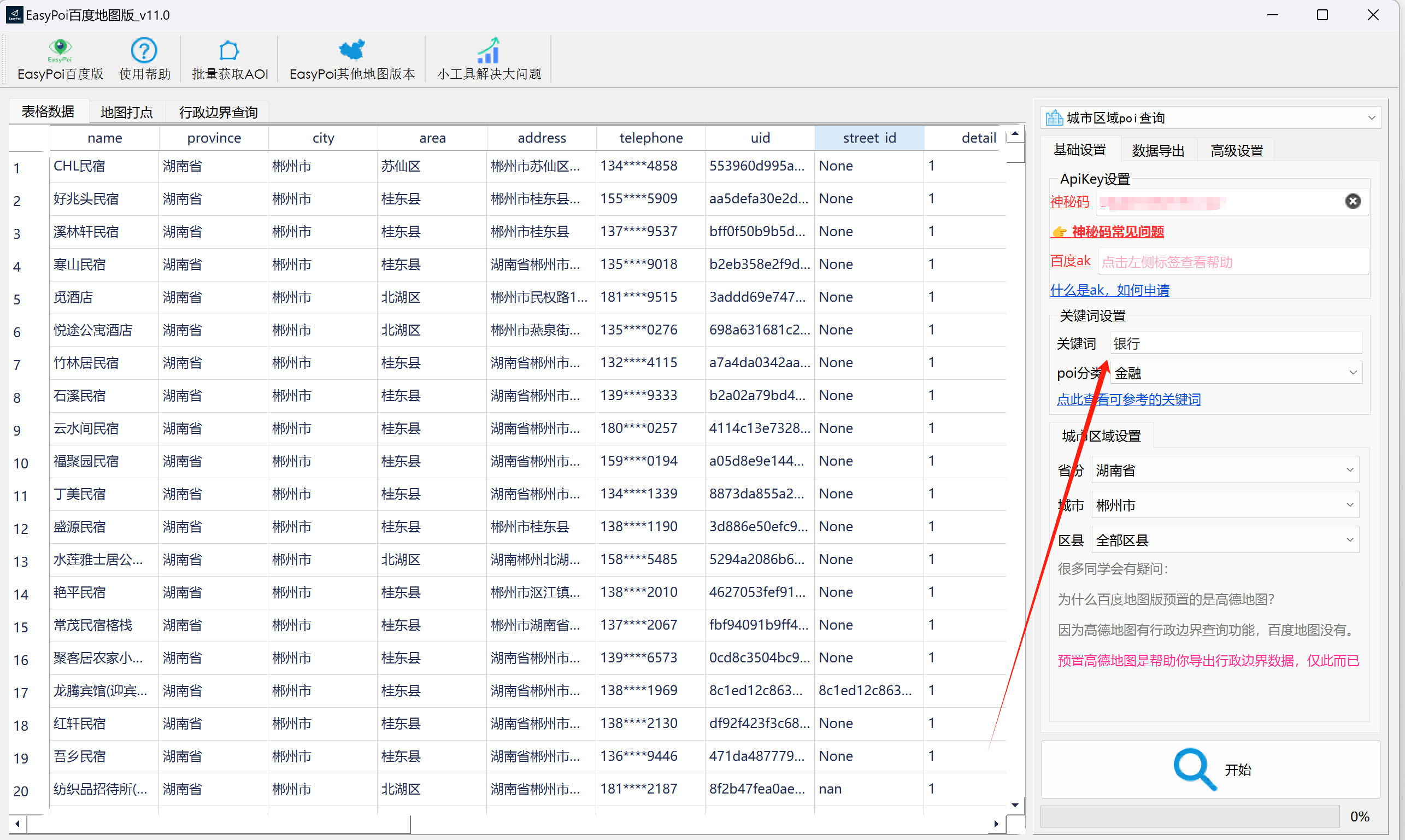This screenshot has height=840, width=1405.
Task: Select street id cell 8c1ed12c863... in row 17
Action: pos(869,691)
